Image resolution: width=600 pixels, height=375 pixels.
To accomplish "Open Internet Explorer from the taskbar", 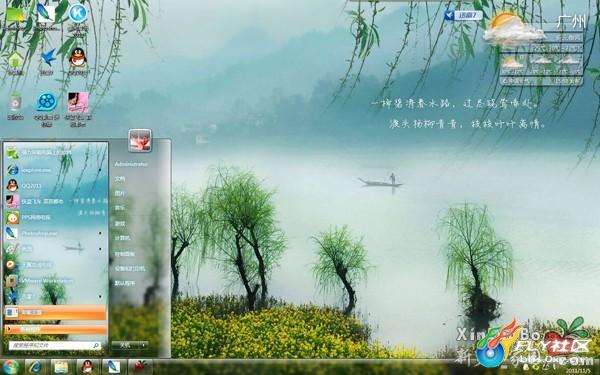I will coord(36,367).
